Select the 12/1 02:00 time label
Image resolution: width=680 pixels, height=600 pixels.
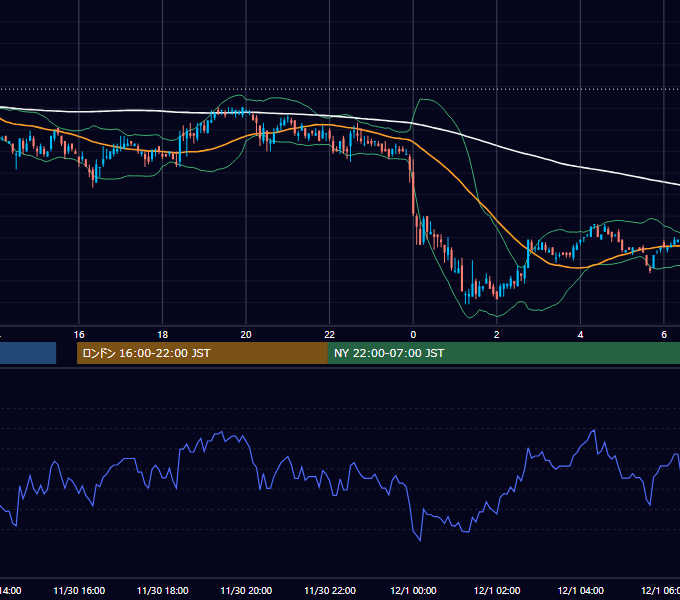497,590
